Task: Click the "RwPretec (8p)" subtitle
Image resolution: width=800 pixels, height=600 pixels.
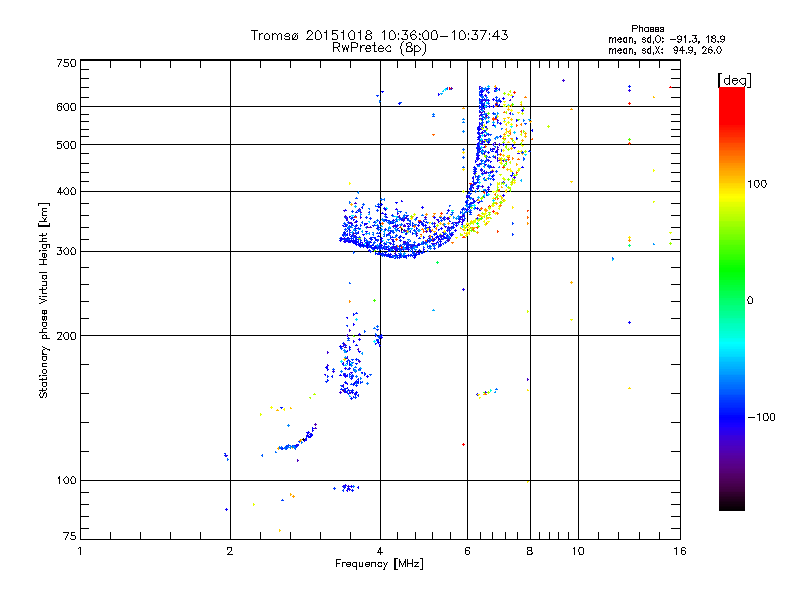Action: tap(379, 48)
